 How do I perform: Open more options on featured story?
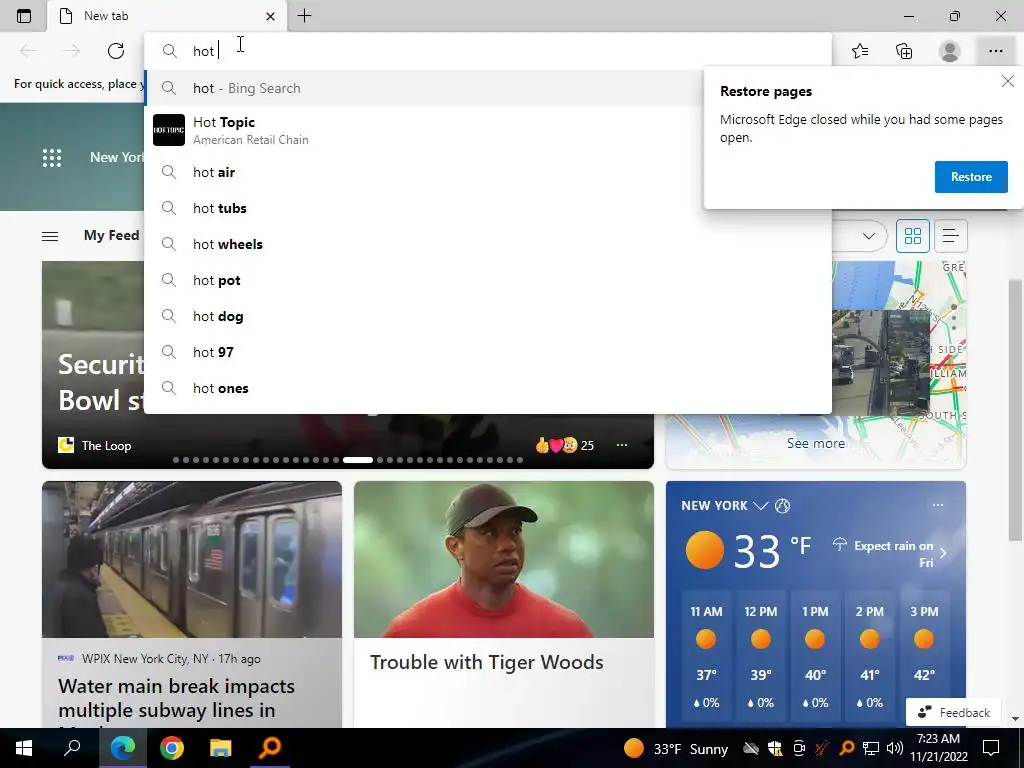tap(622, 445)
